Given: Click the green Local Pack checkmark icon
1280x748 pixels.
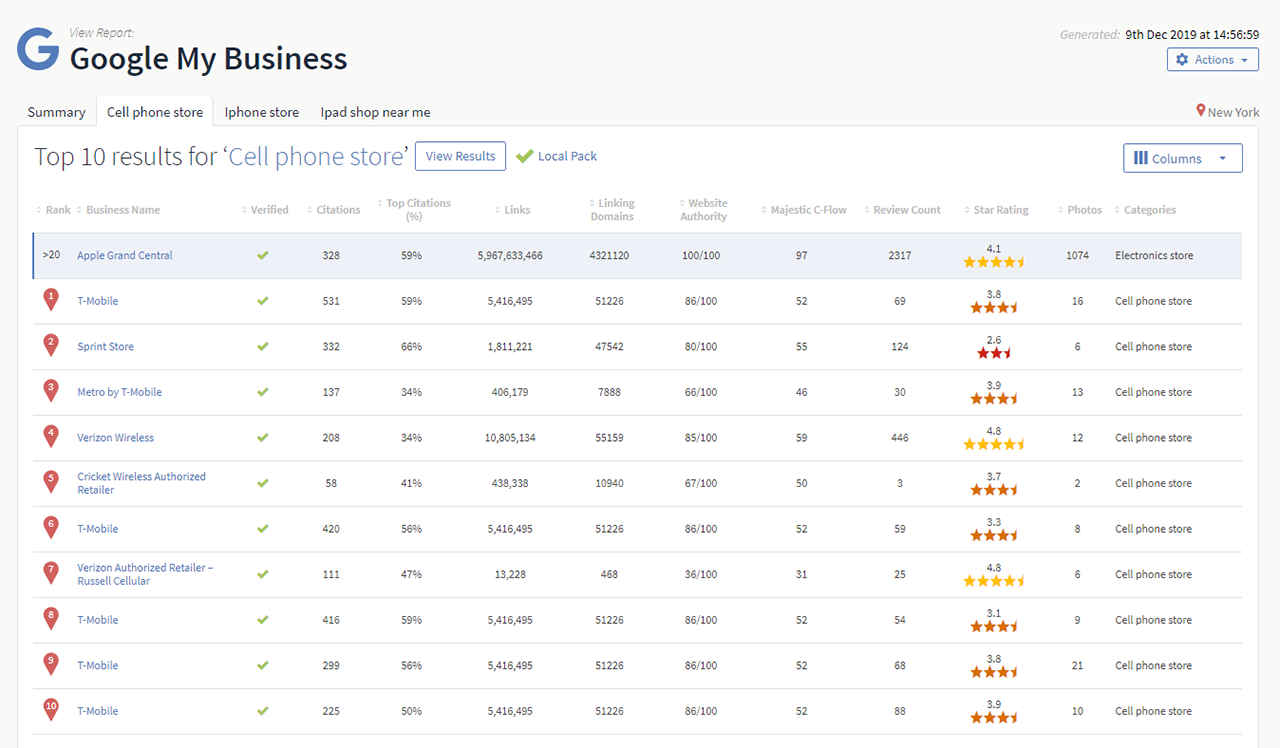Looking at the screenshot, I should coord(524,156).
